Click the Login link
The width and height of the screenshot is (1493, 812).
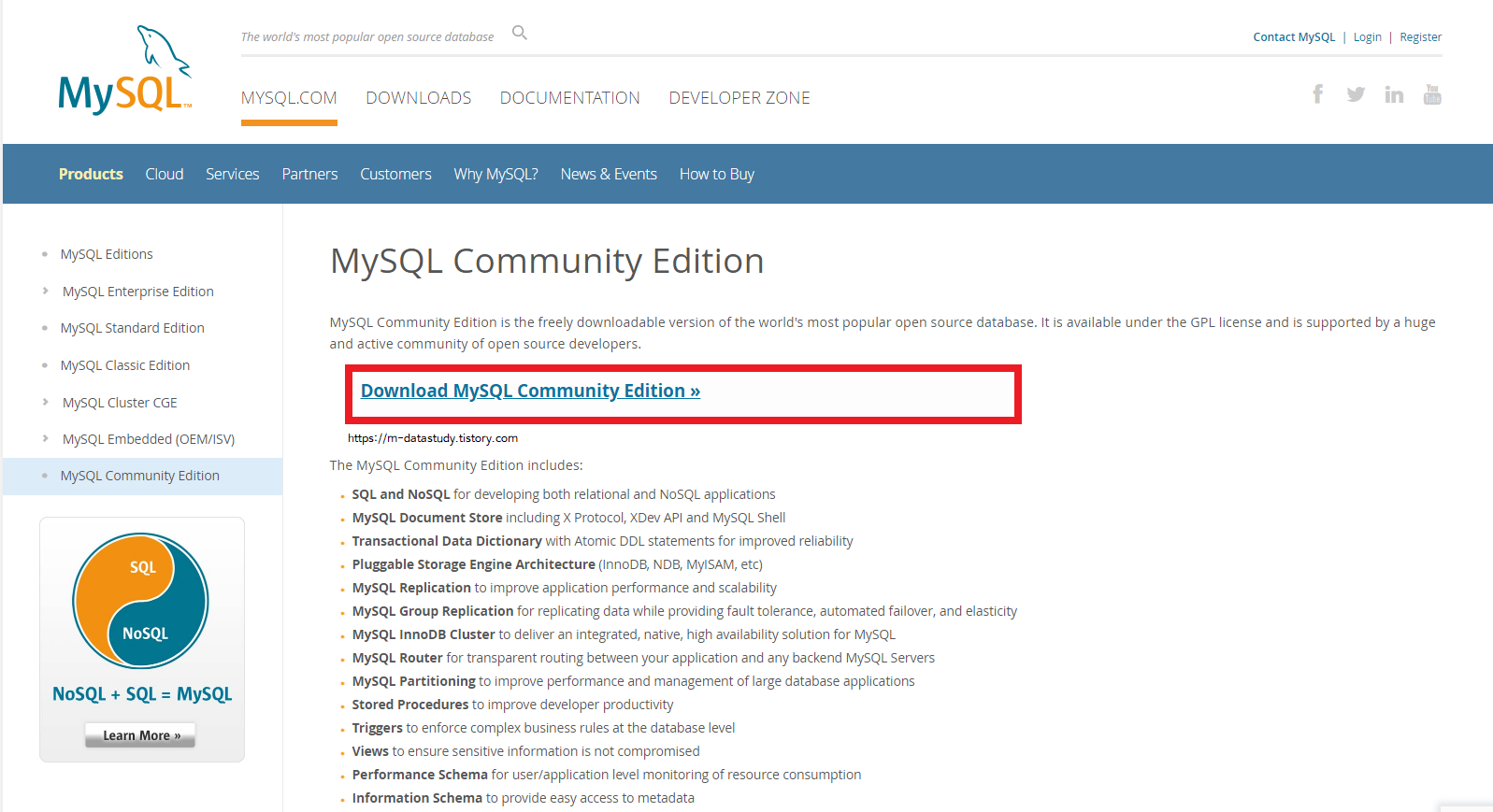(x=1368, y=37)
